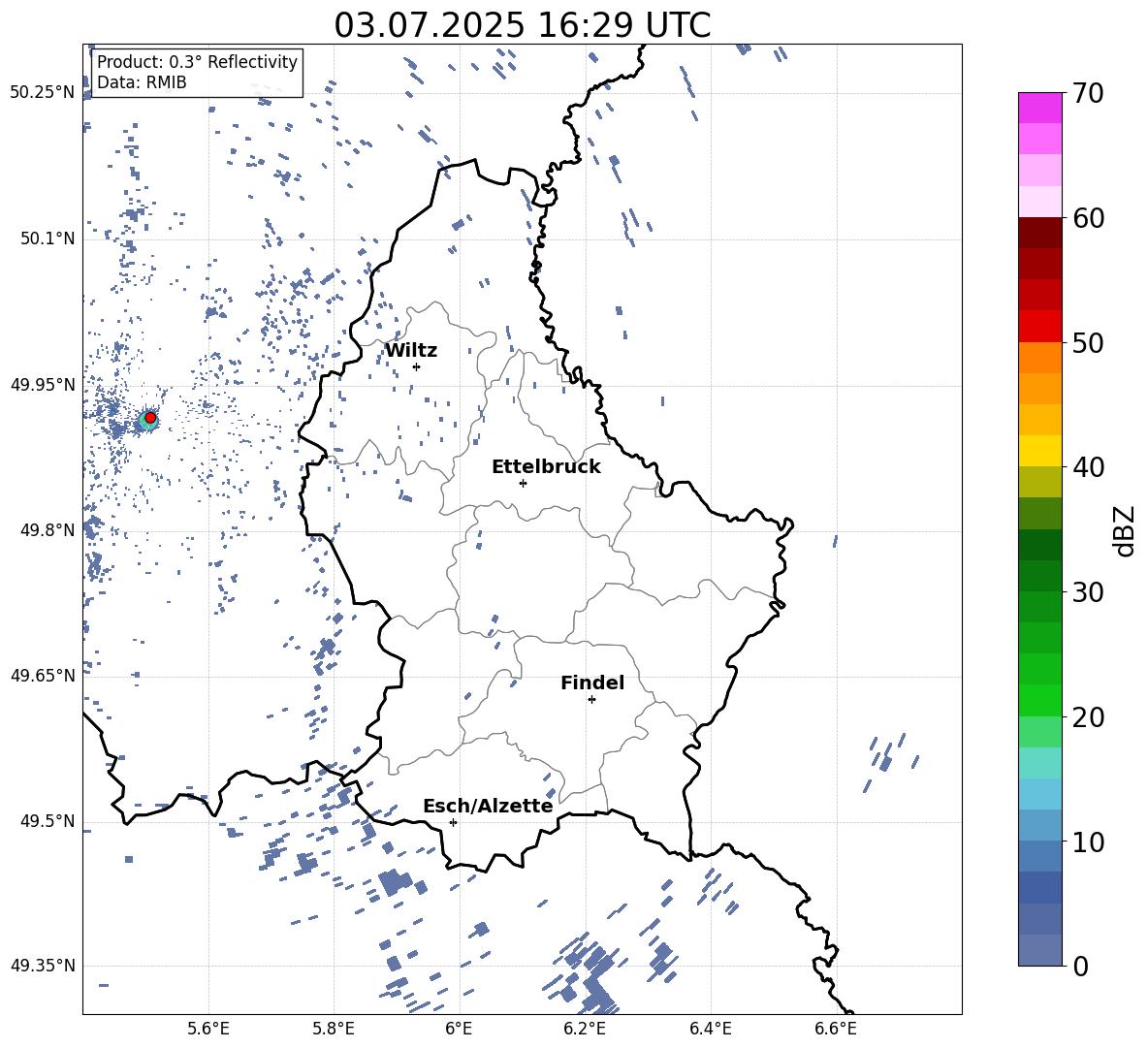This screenshot has height=1048, width=1148.
Task: Click the dark maroon colorbar segment below 60
Action: click(x=1039, y=233)
